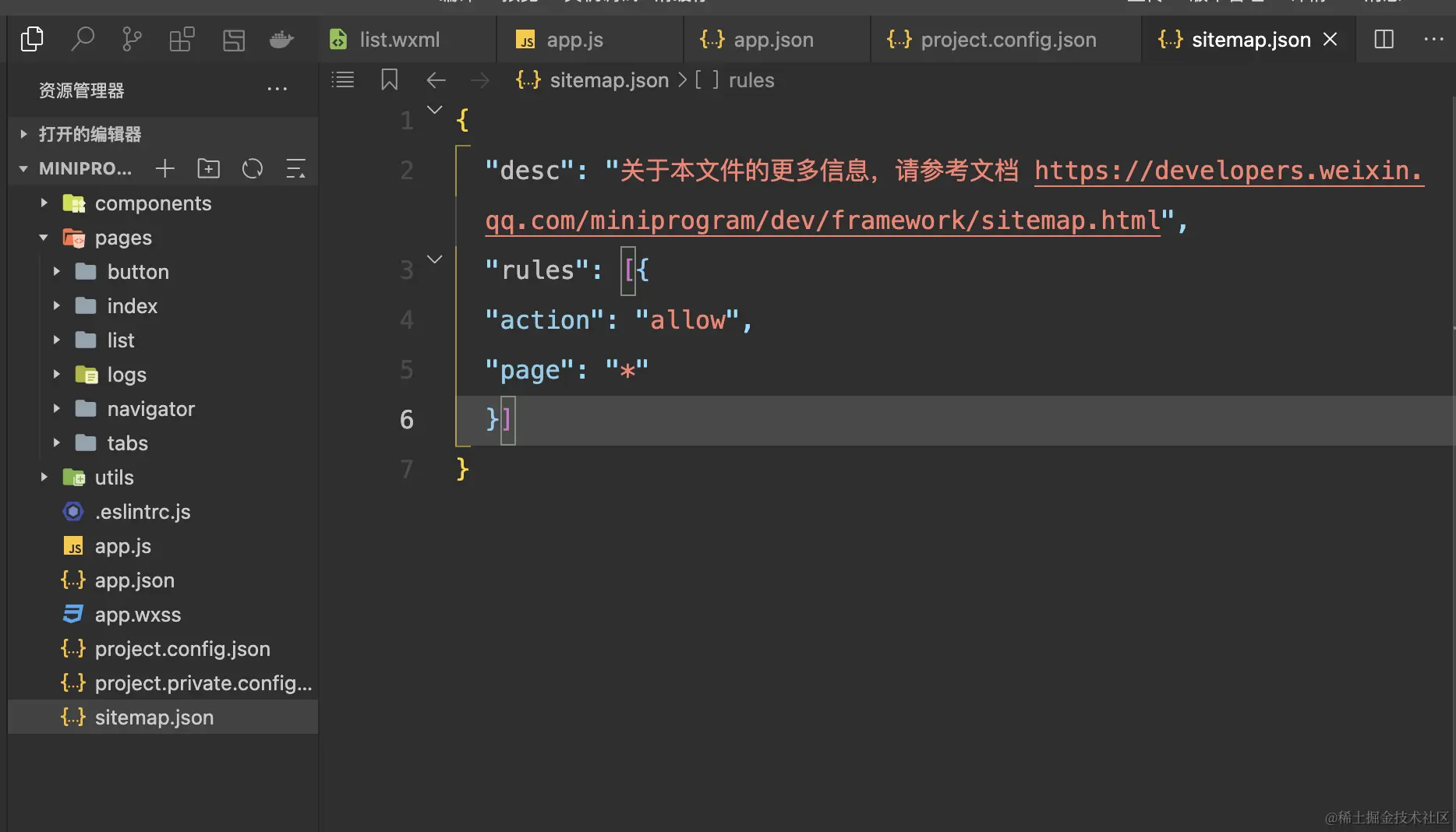Switch to the app.js tab
This screenshot has height=832, width=1456.
click(590, 39)
